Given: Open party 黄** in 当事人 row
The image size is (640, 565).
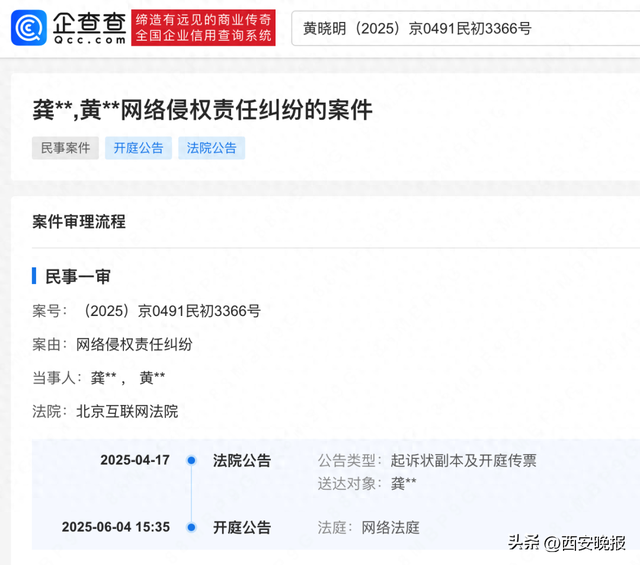Looking at the screenshot, I should point(152,378).
